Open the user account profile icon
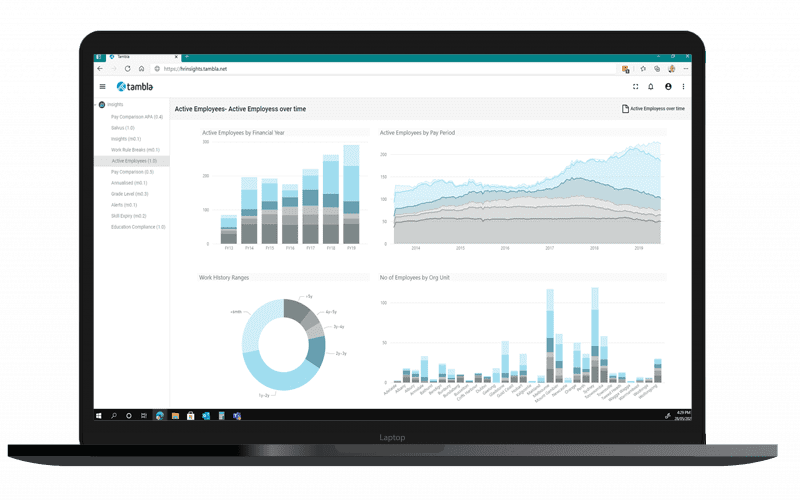The height and width of the screenshot is (500, 800). (668, 87)
